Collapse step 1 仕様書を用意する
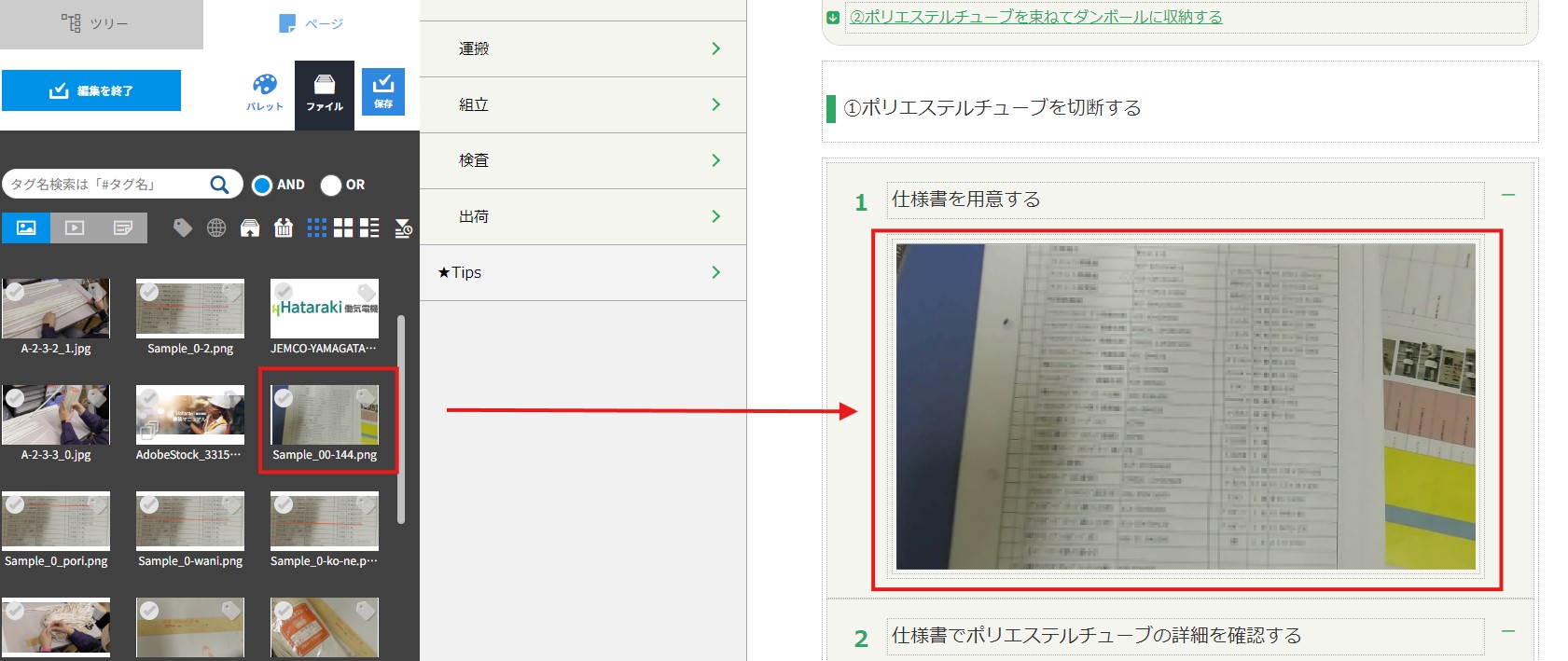Viewport: 1568px width, 661px height. point(1508,195)
